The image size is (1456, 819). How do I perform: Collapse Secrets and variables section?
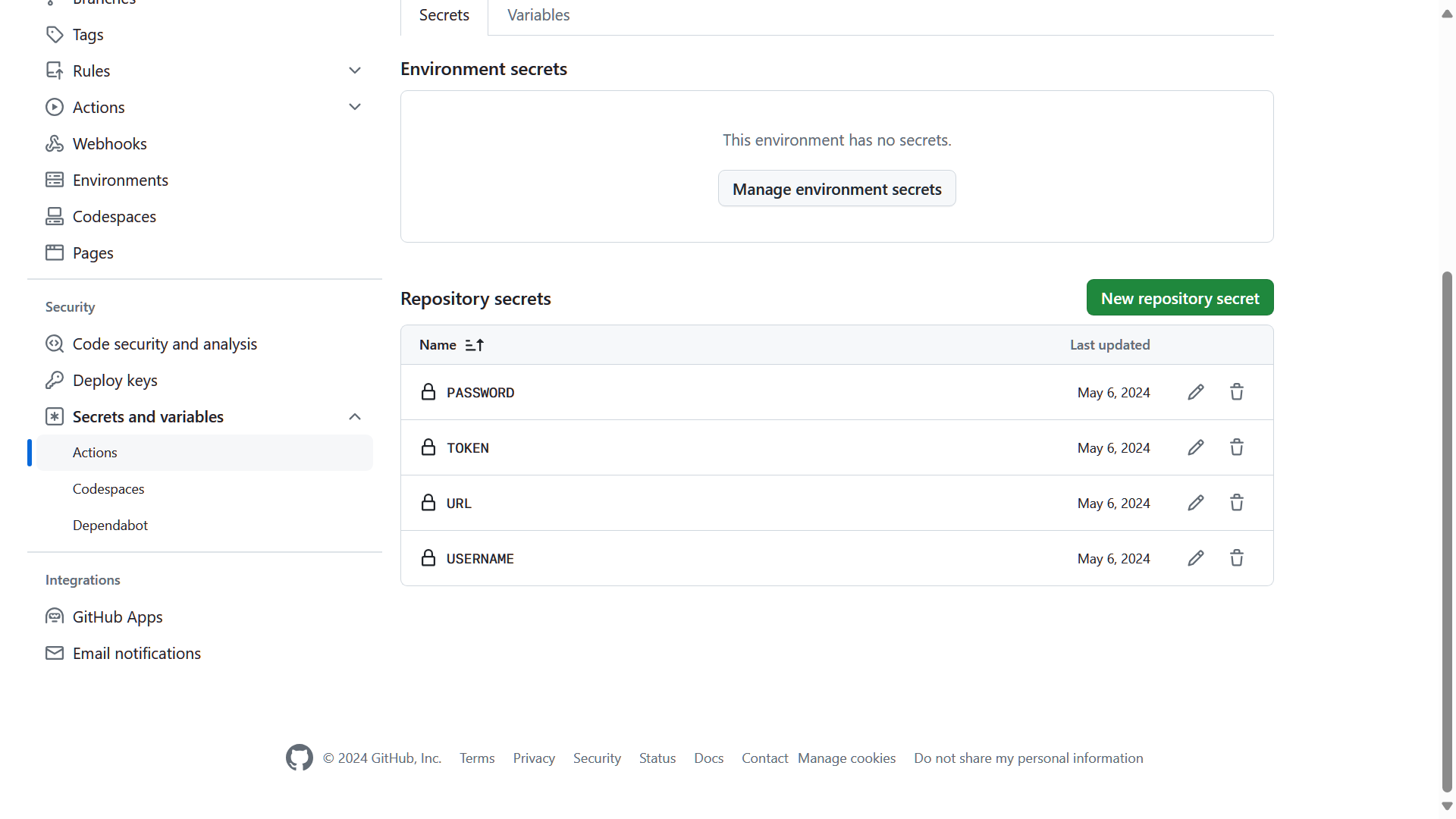(354, 416)
